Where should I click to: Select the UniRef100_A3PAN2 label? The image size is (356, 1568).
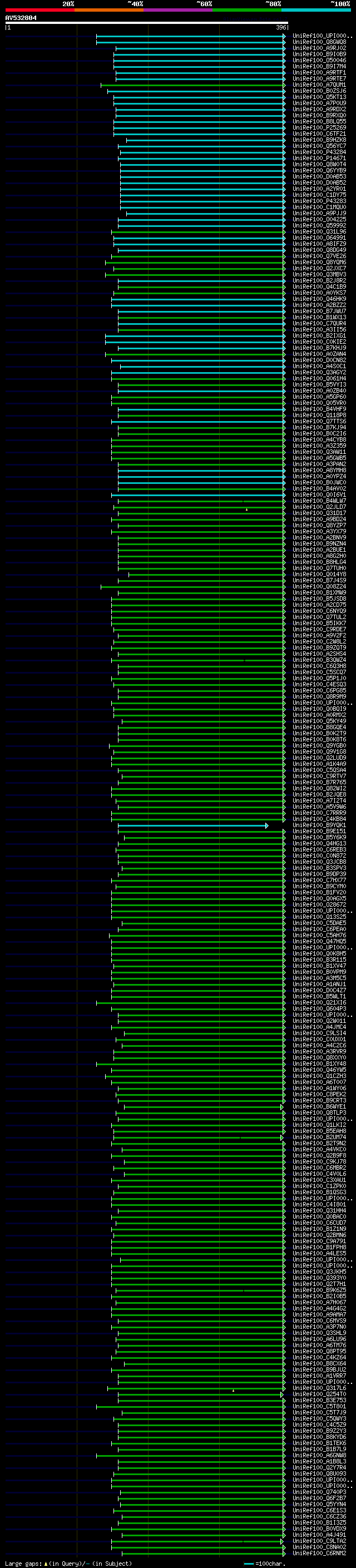pyautogui.click(x=319, y=464)
